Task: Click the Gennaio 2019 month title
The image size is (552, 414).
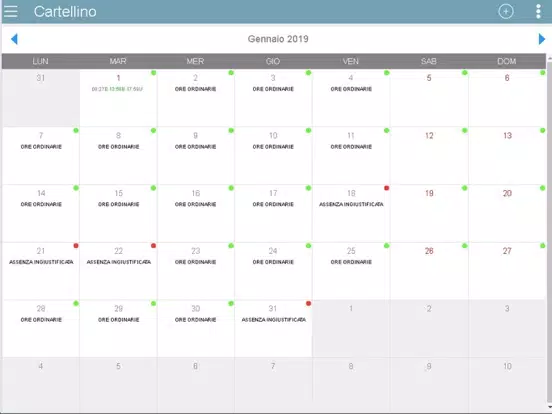Action: 278,39
